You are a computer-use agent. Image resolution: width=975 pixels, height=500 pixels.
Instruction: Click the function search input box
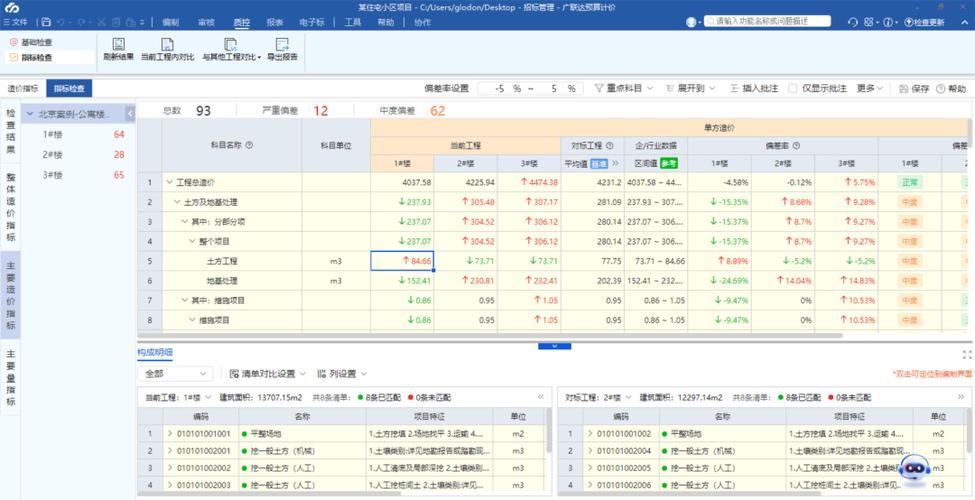click(x=768, y=21)
